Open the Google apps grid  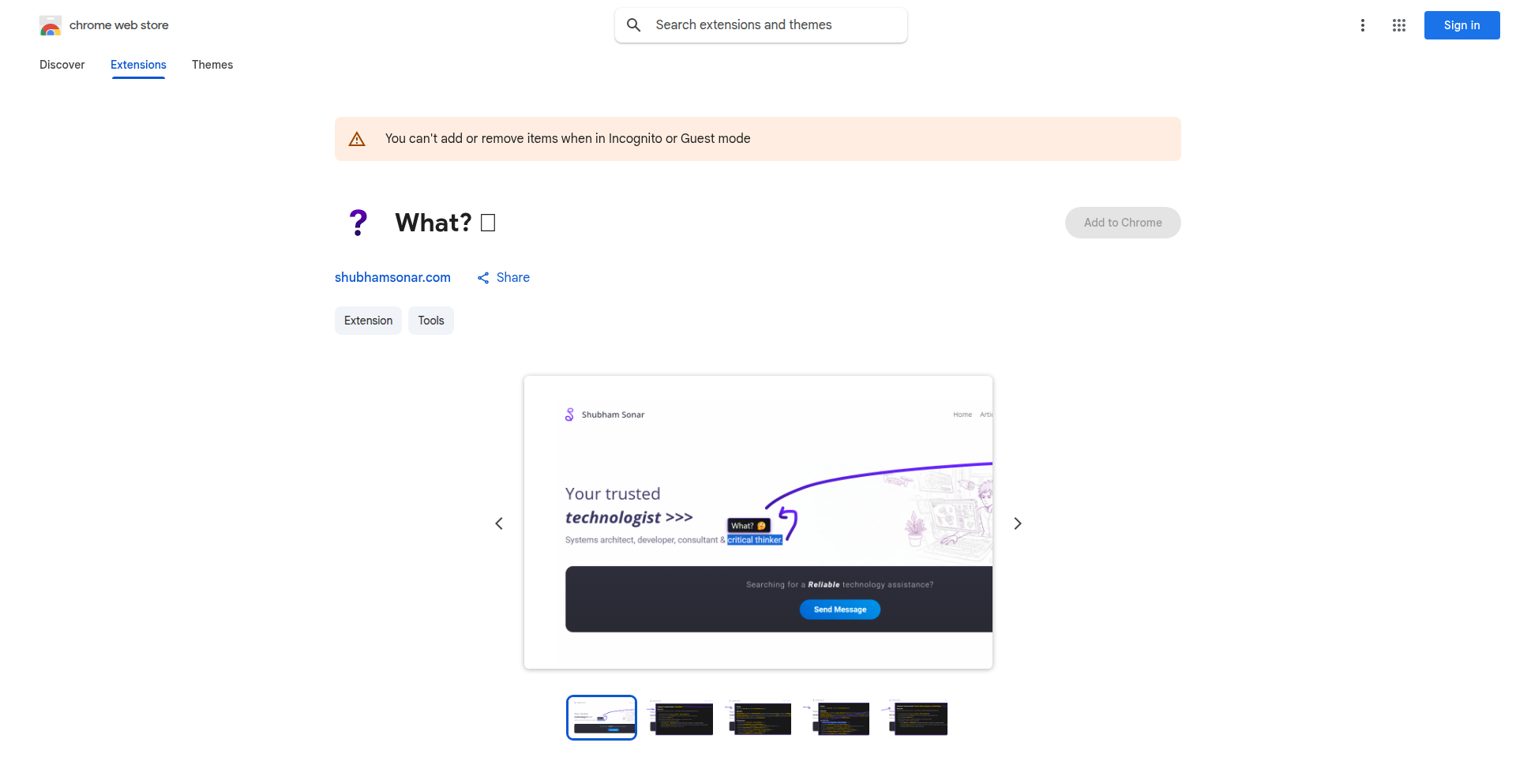click(x=1398, y=25)
